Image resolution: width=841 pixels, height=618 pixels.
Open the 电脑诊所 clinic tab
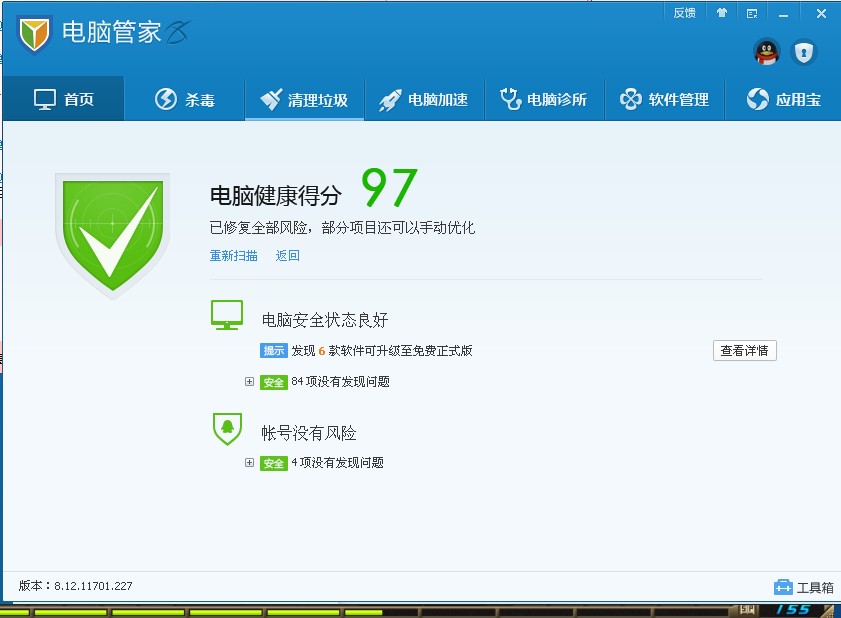(x=544, y=99)
